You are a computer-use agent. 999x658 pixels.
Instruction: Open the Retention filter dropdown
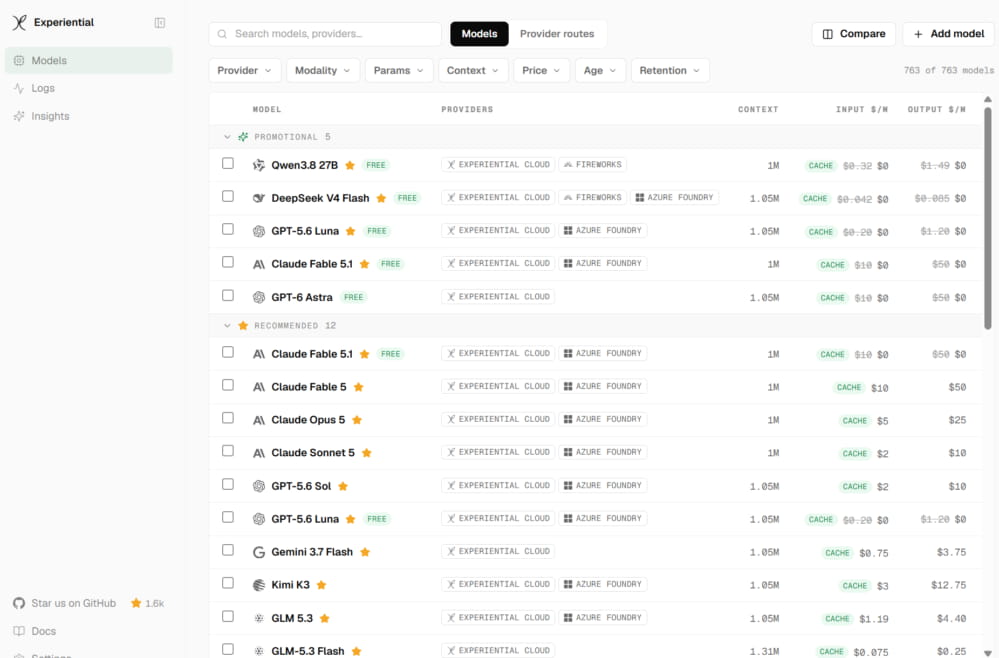coord(670,71)
